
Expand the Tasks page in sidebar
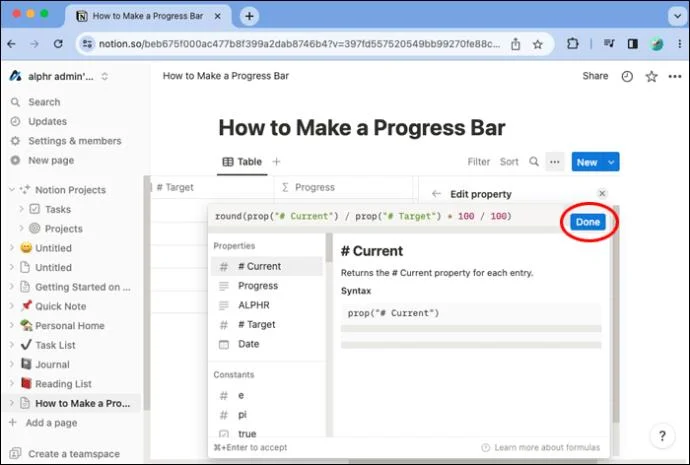coord(21,209)
